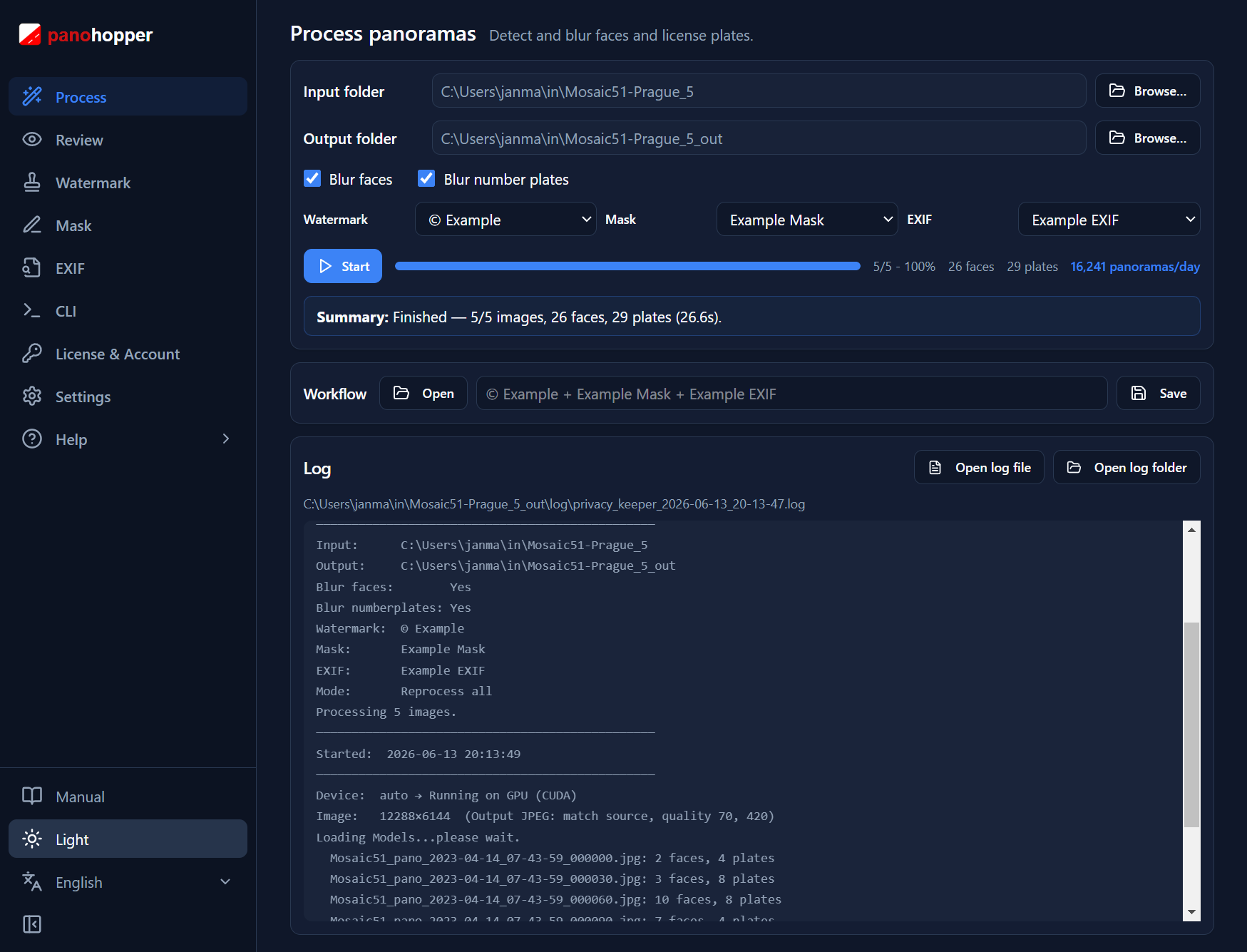Open the EXIF dropdown showing Example EXIF
The width and height of the screenshot is (1247, 952).
point(1109,219)
